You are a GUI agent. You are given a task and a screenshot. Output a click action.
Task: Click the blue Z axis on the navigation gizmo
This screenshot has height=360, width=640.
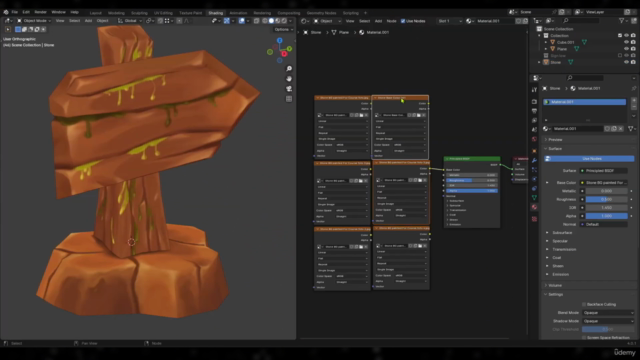point(280,40)
